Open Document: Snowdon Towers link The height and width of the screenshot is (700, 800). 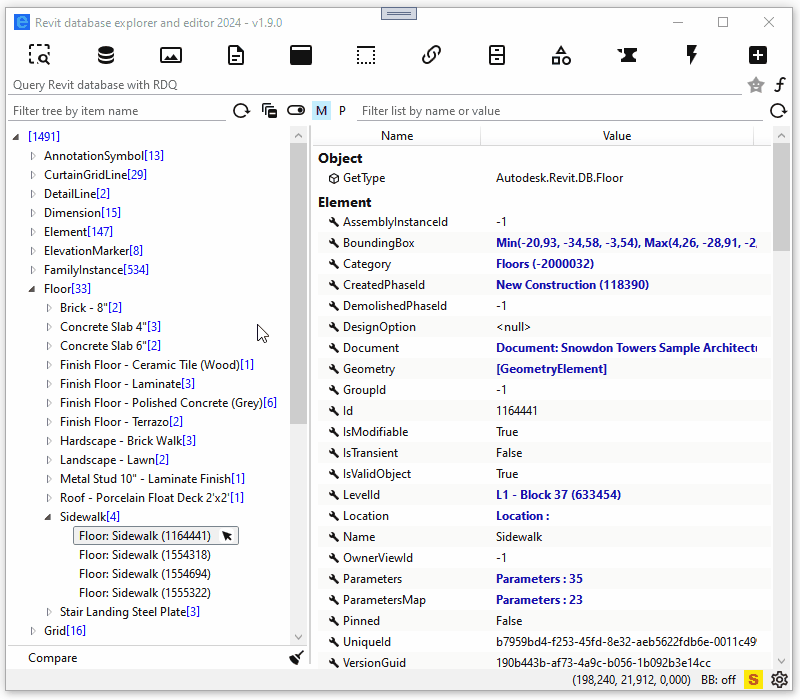point(627,348)
